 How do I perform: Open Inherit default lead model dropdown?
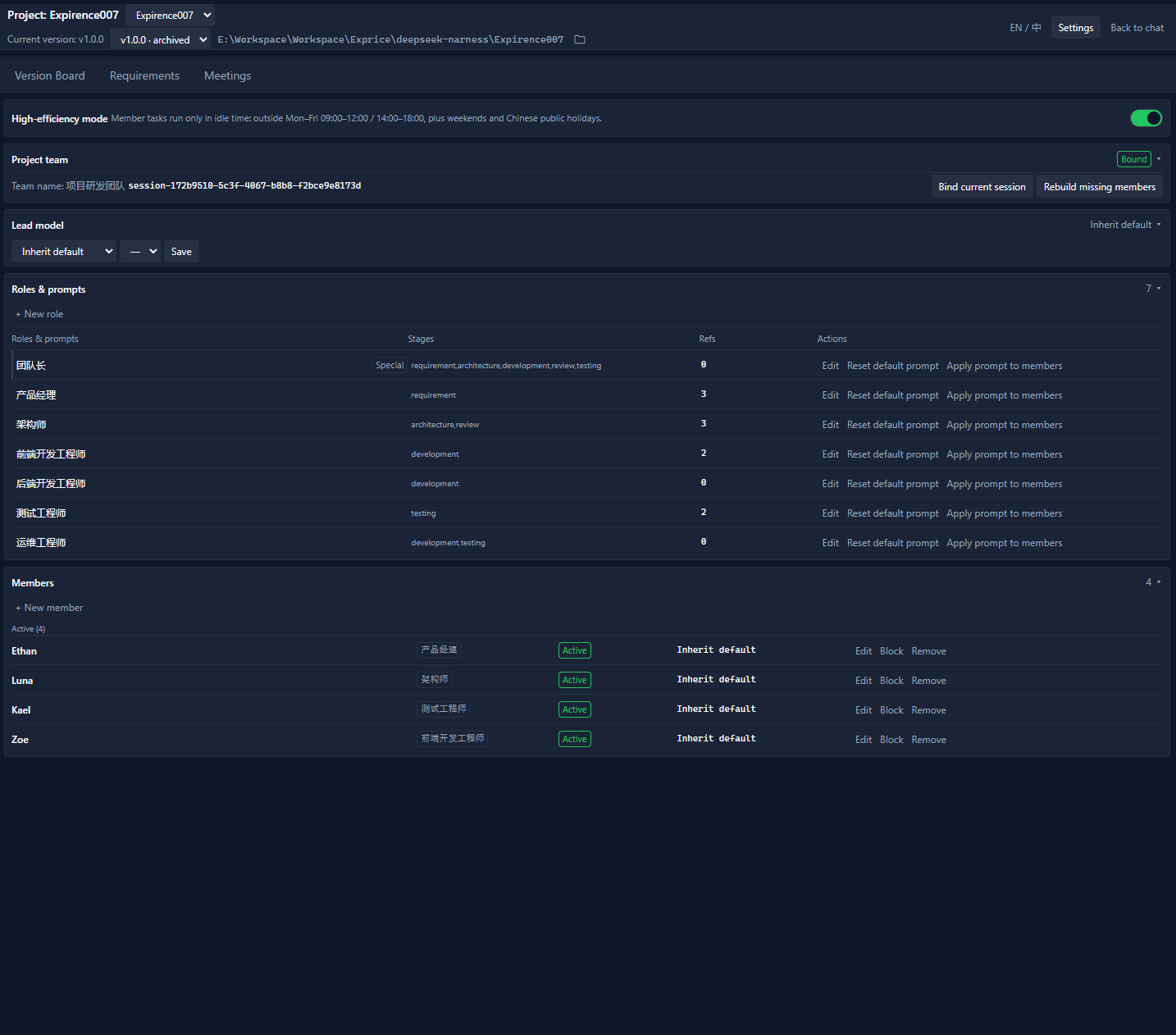tap(64, 251)
